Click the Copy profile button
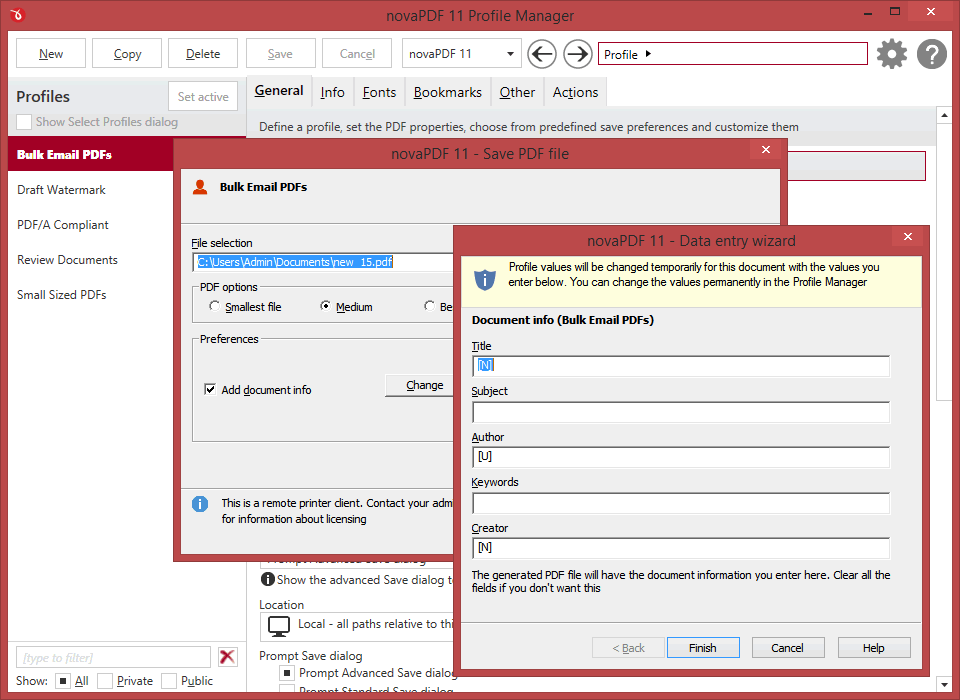 click(127, 53)
